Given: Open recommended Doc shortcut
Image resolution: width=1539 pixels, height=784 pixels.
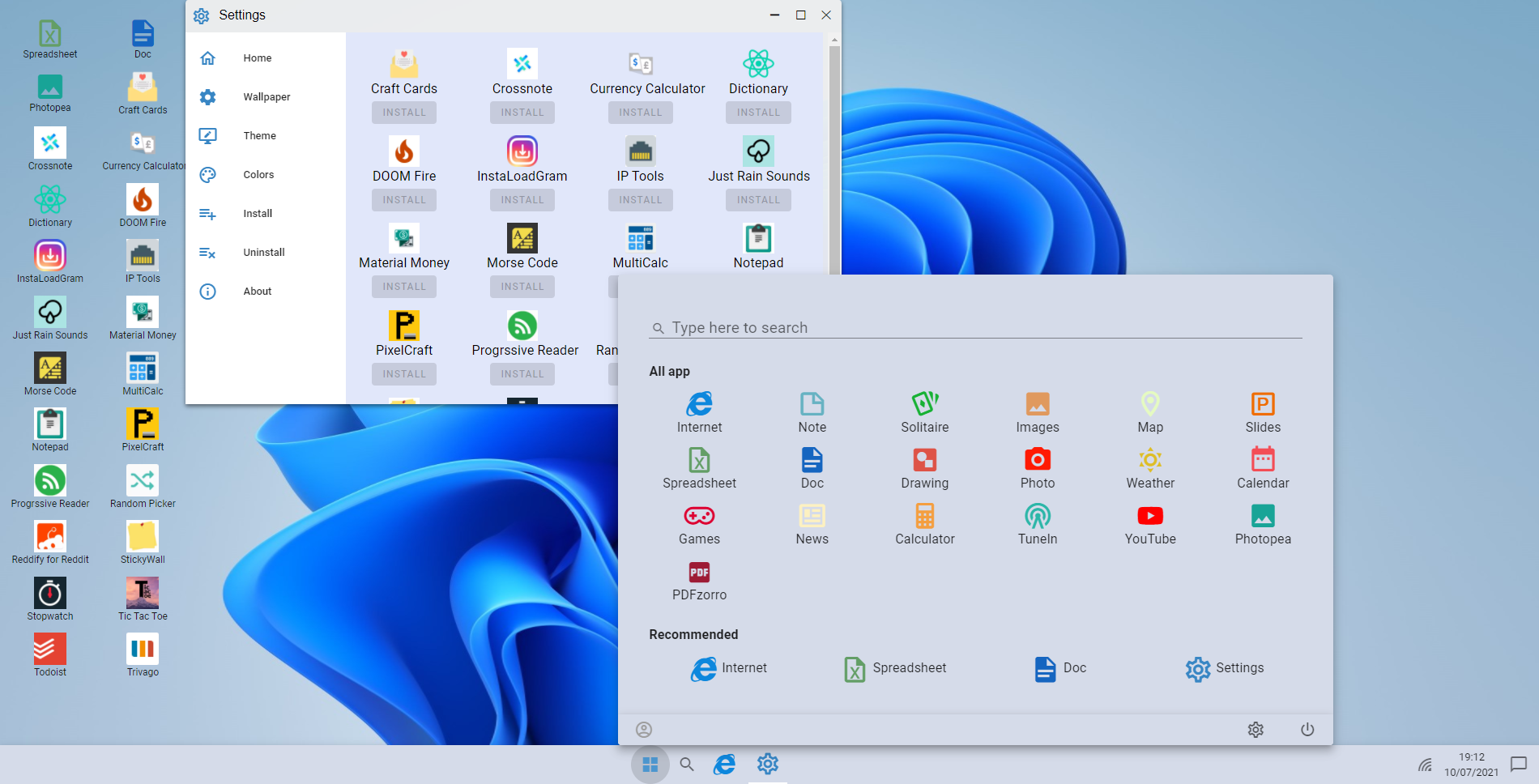Looking at the screenshot, I should point(1060,668).
